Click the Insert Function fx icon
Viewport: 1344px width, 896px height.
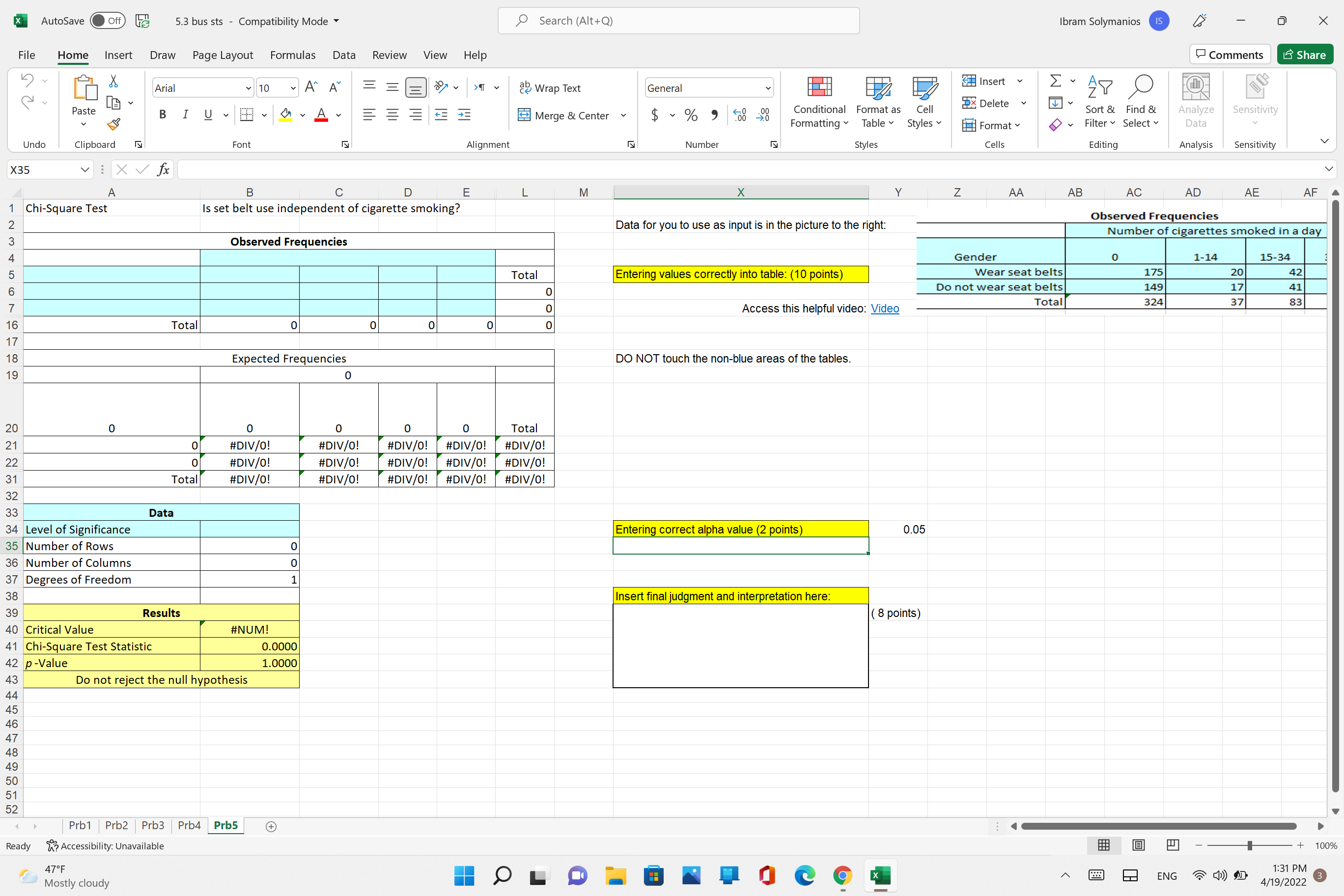tap(163, 169)
